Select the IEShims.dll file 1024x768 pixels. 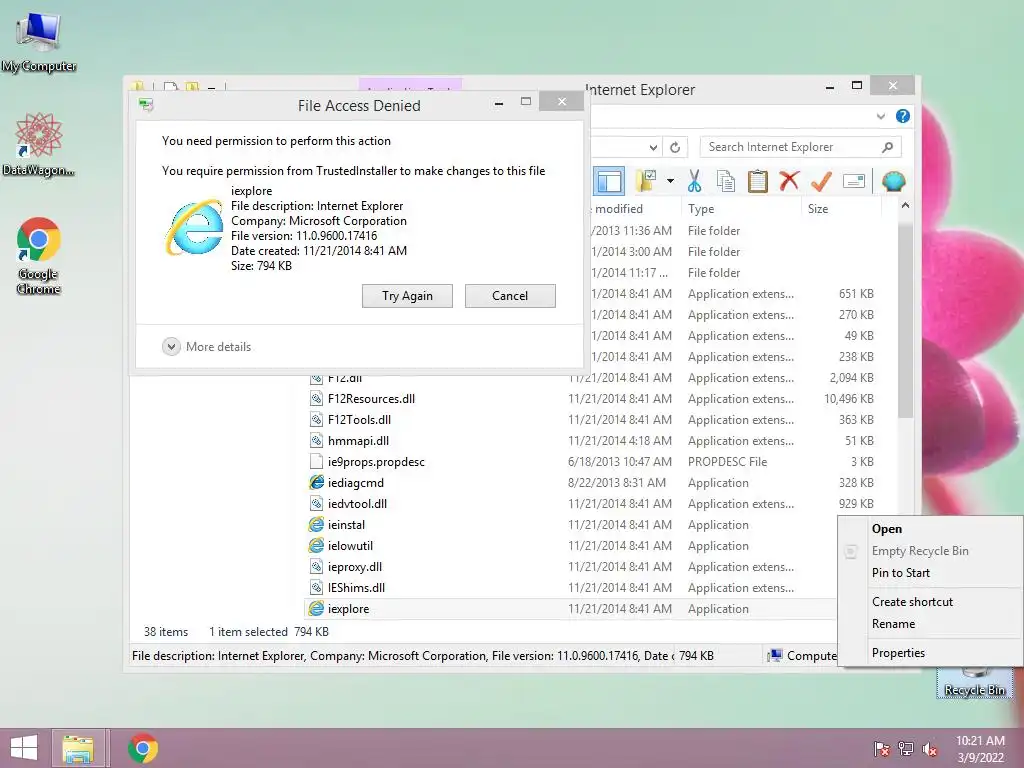356,588
